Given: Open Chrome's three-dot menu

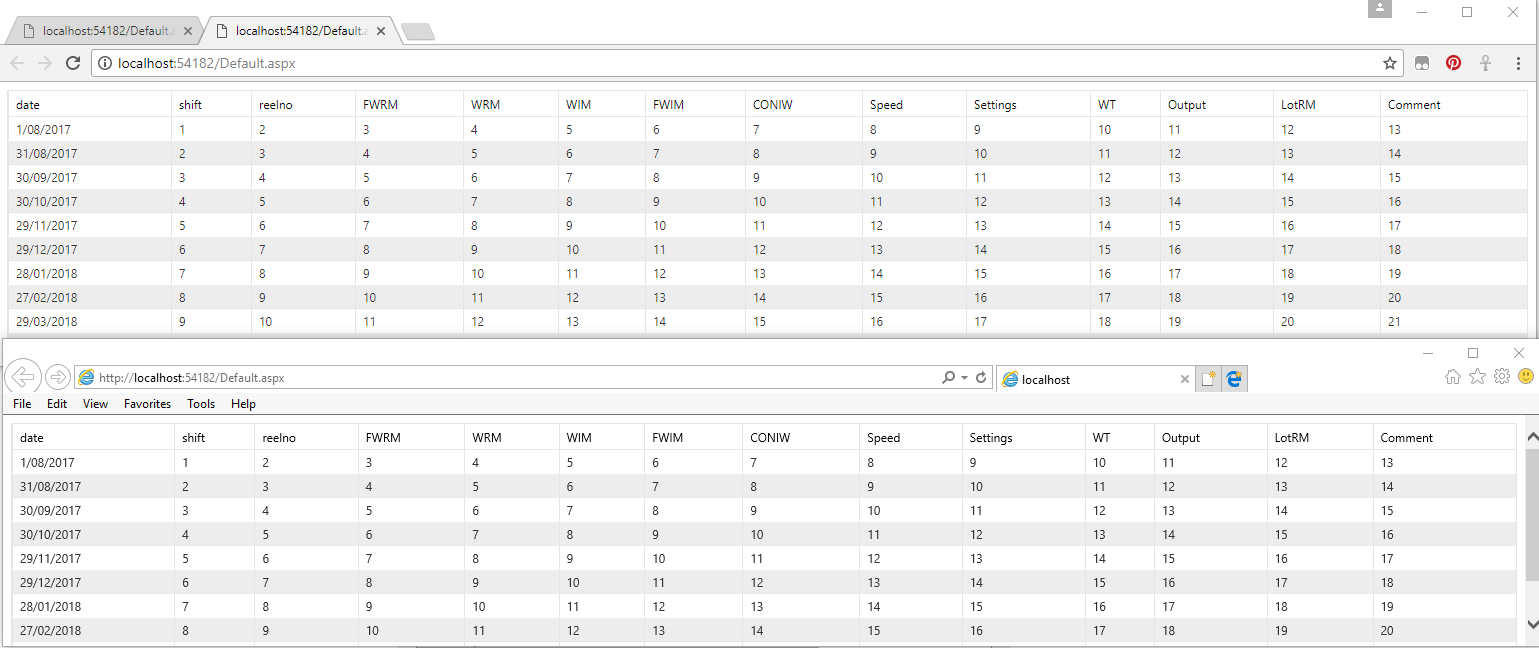Looking at the screenshot, I should click(x=1518, y=63).
